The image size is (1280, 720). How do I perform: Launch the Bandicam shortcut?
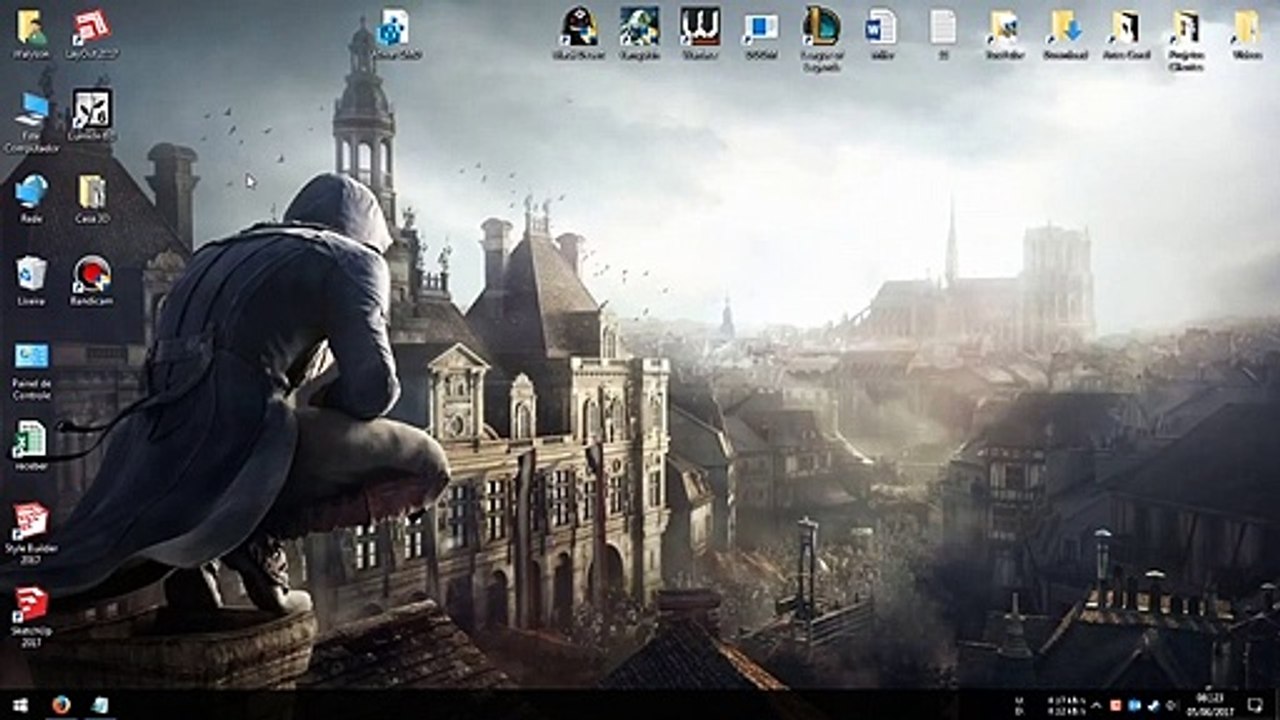[91, 280]
